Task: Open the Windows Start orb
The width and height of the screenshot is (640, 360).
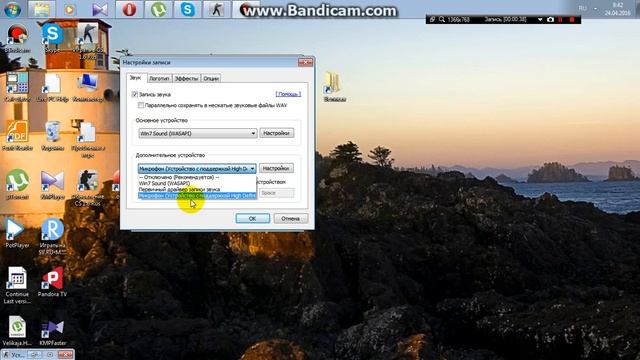Action: (x=13, y=9)
